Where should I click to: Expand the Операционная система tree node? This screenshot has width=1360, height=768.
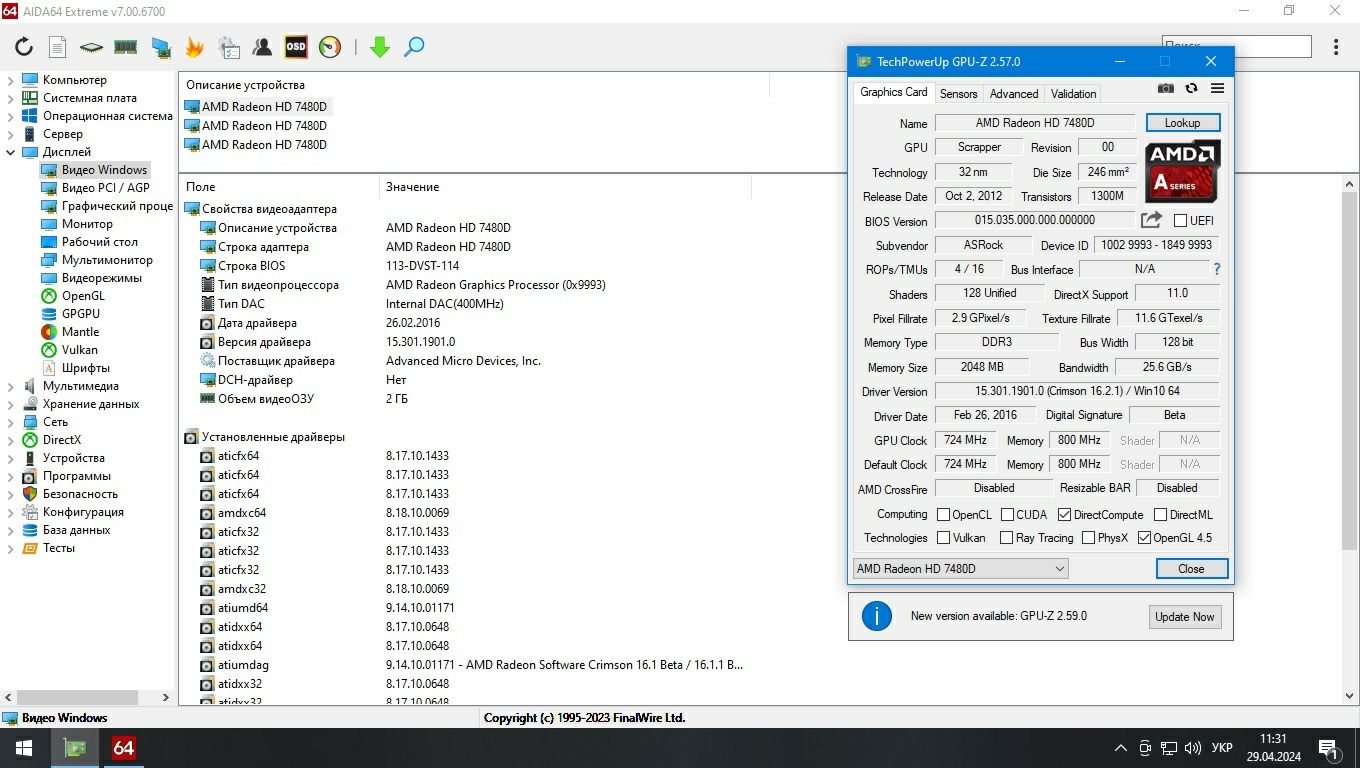click(11, 116)
